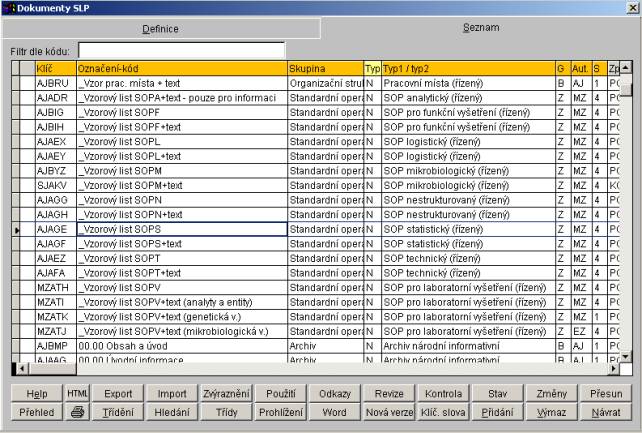Switch to the Definice tab
The image size is (642, 433).
tap(160, 29)
